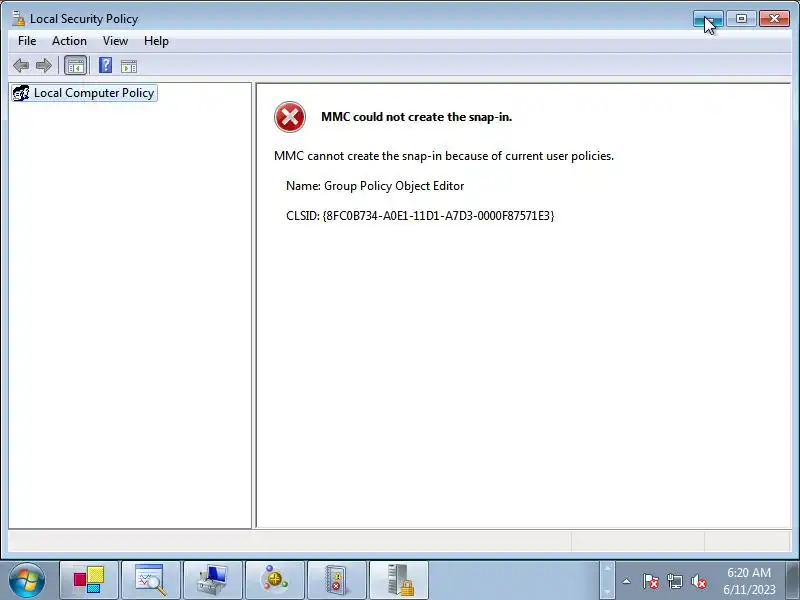
Task: Open the View menu
Action: tap(115, 41)
